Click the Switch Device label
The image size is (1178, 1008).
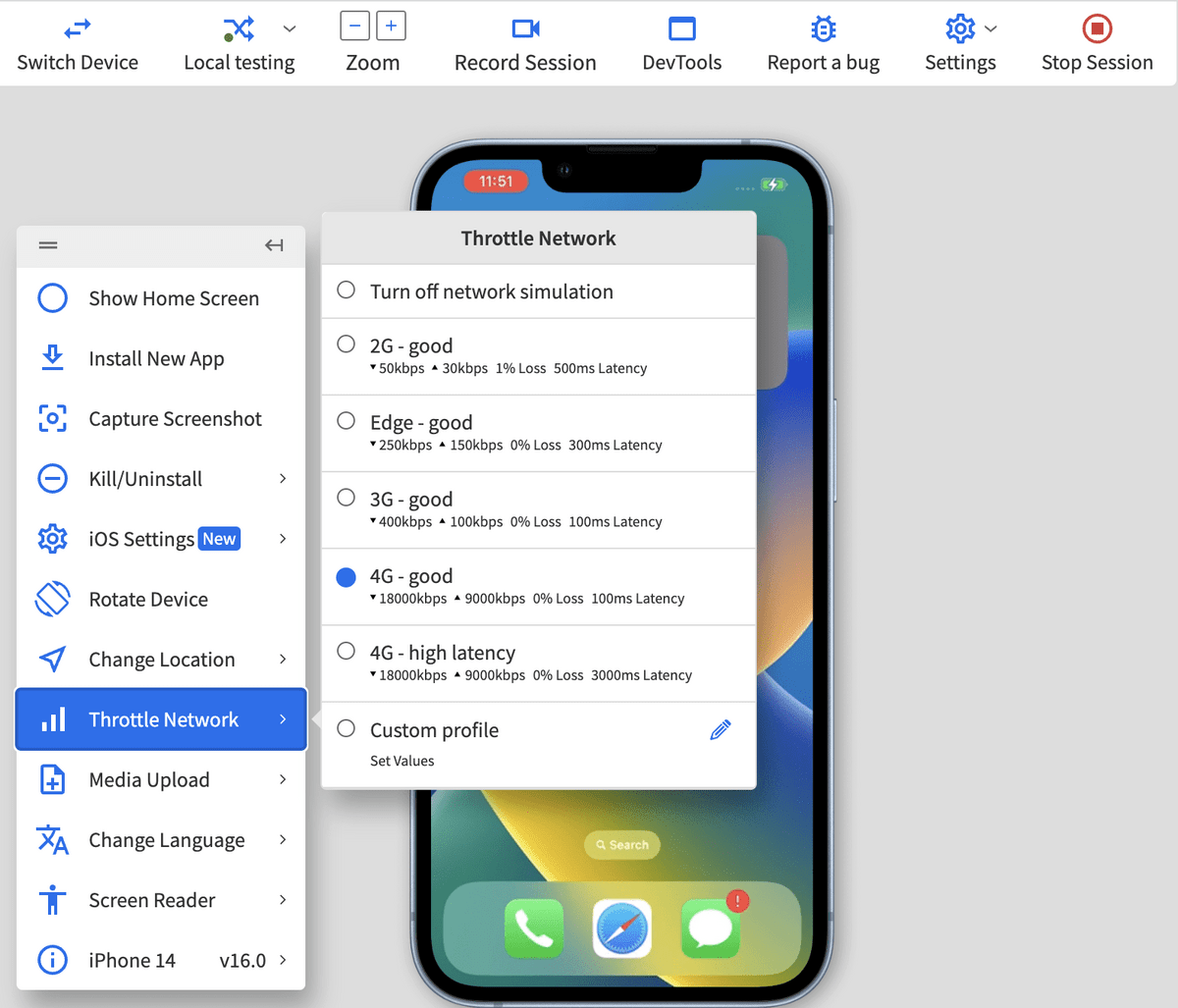point(78,63)
